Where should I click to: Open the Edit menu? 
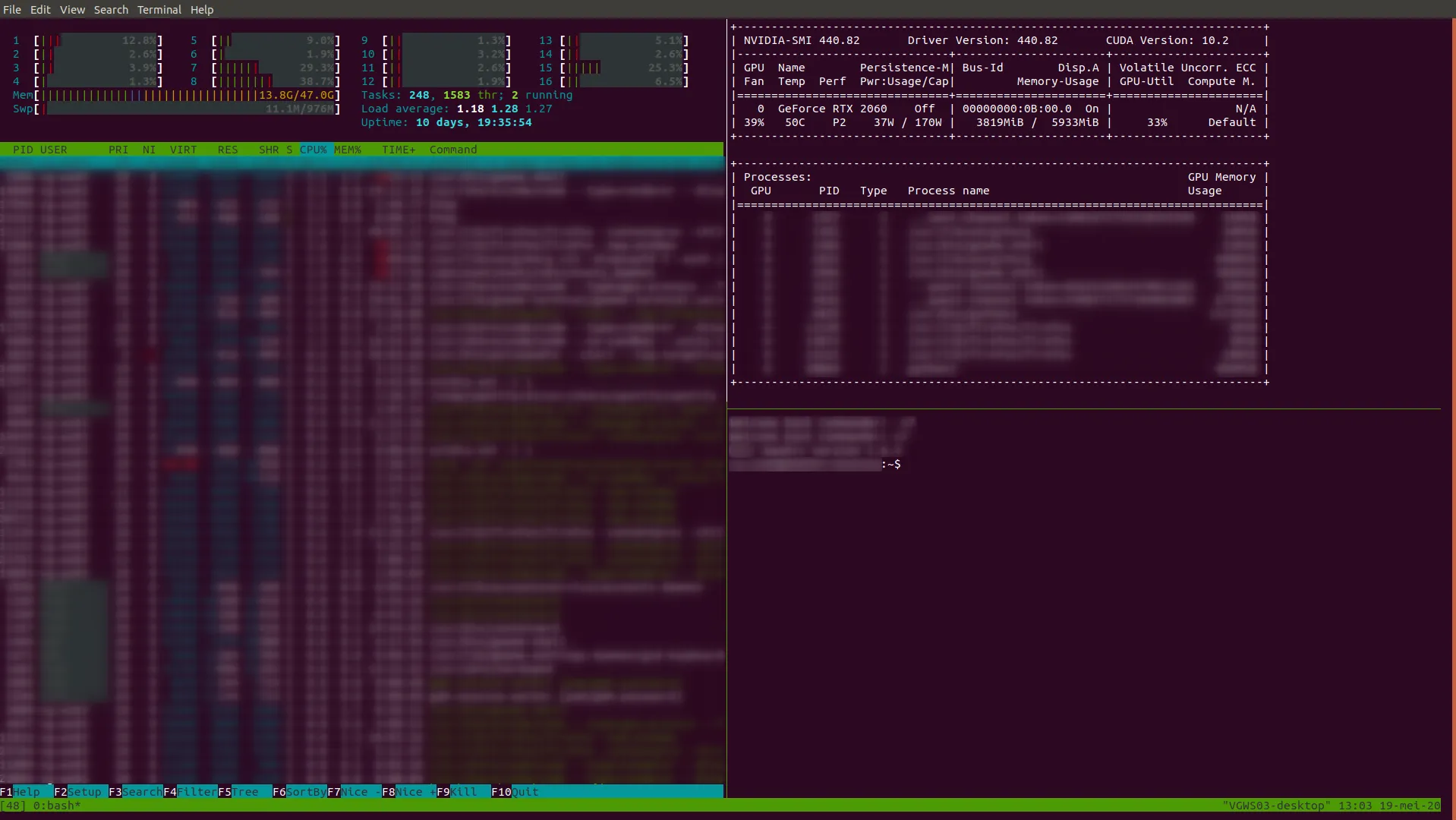(40, 10)
